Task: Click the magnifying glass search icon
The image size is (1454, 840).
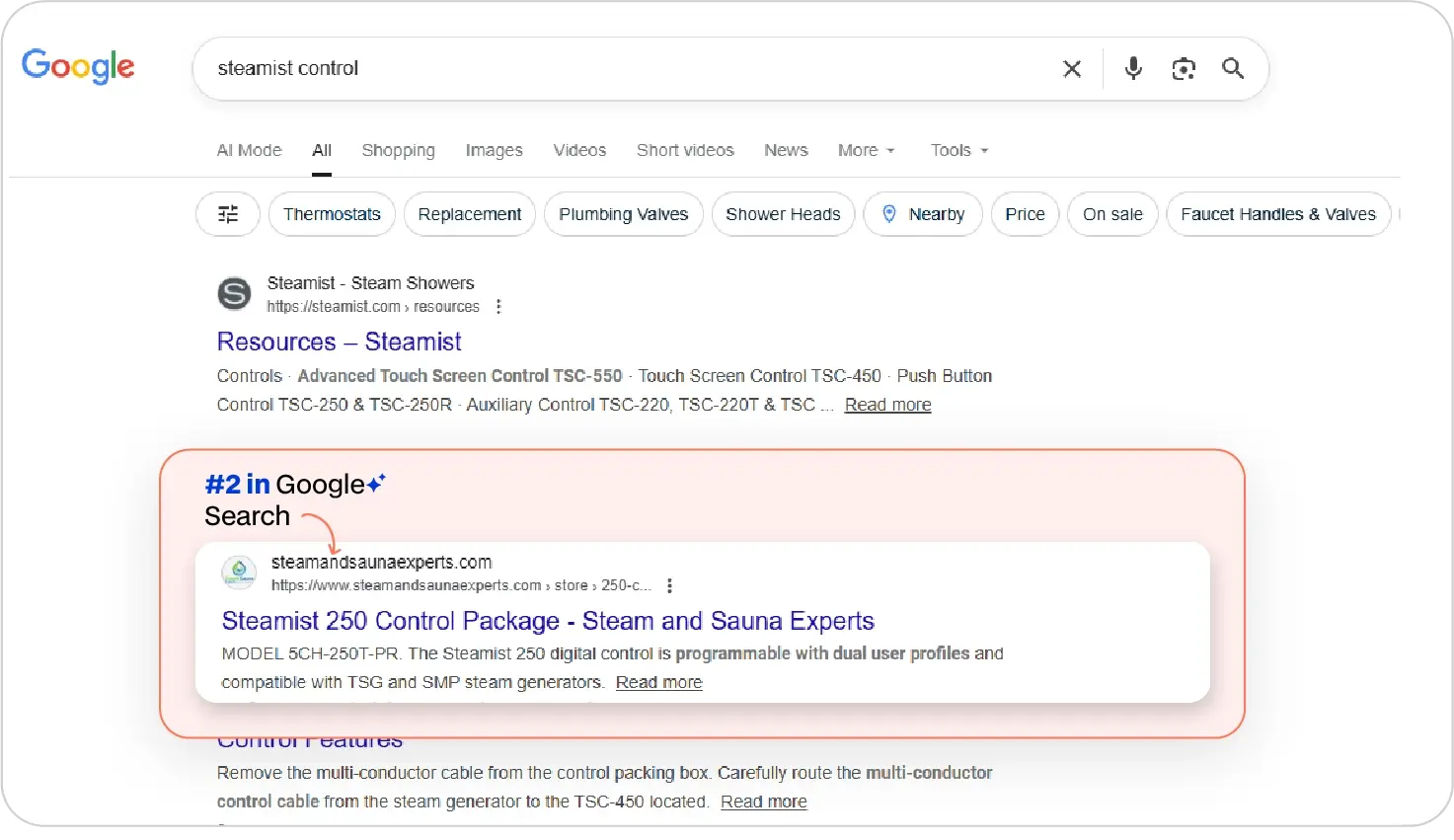Action: [x=1232, y=68]
